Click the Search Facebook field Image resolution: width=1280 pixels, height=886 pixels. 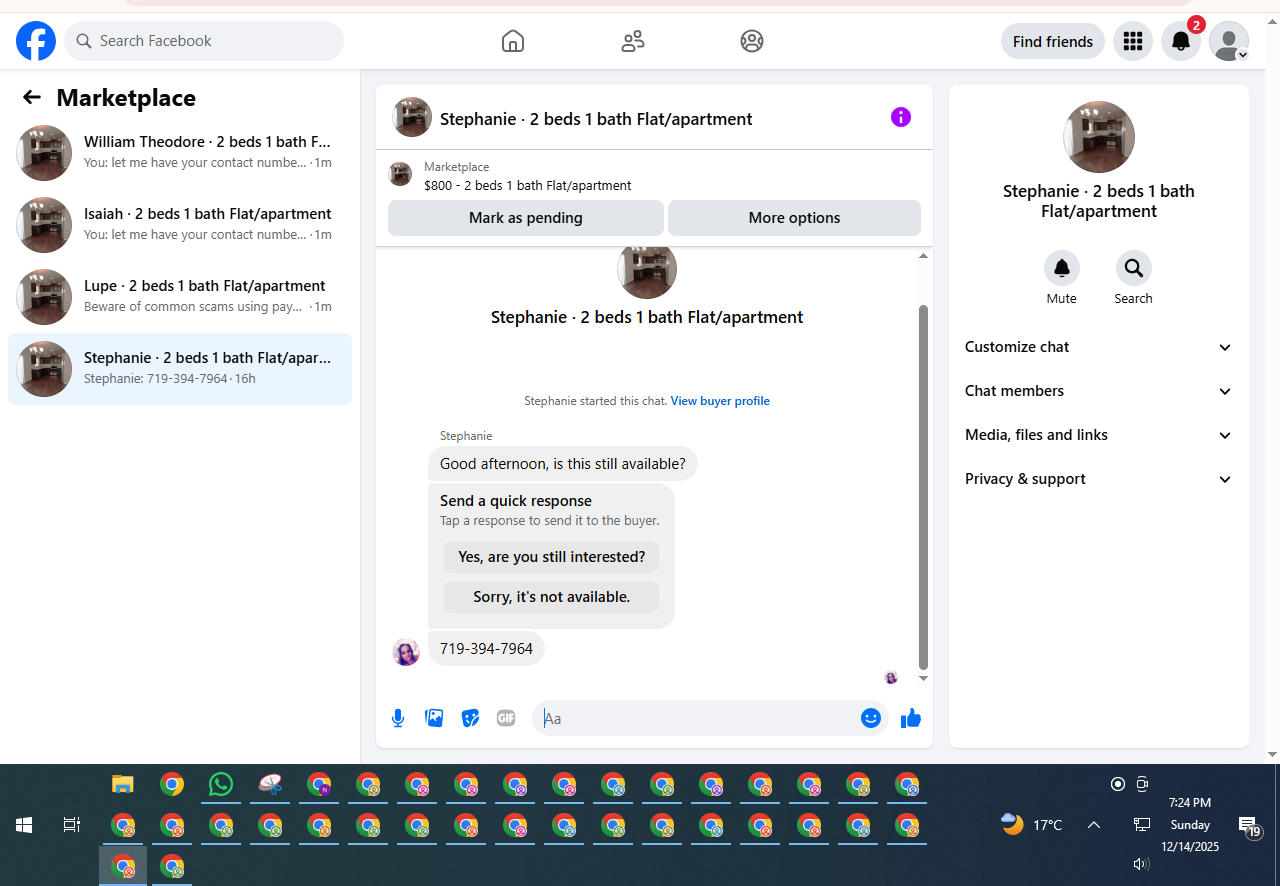(x=204, y=41)
